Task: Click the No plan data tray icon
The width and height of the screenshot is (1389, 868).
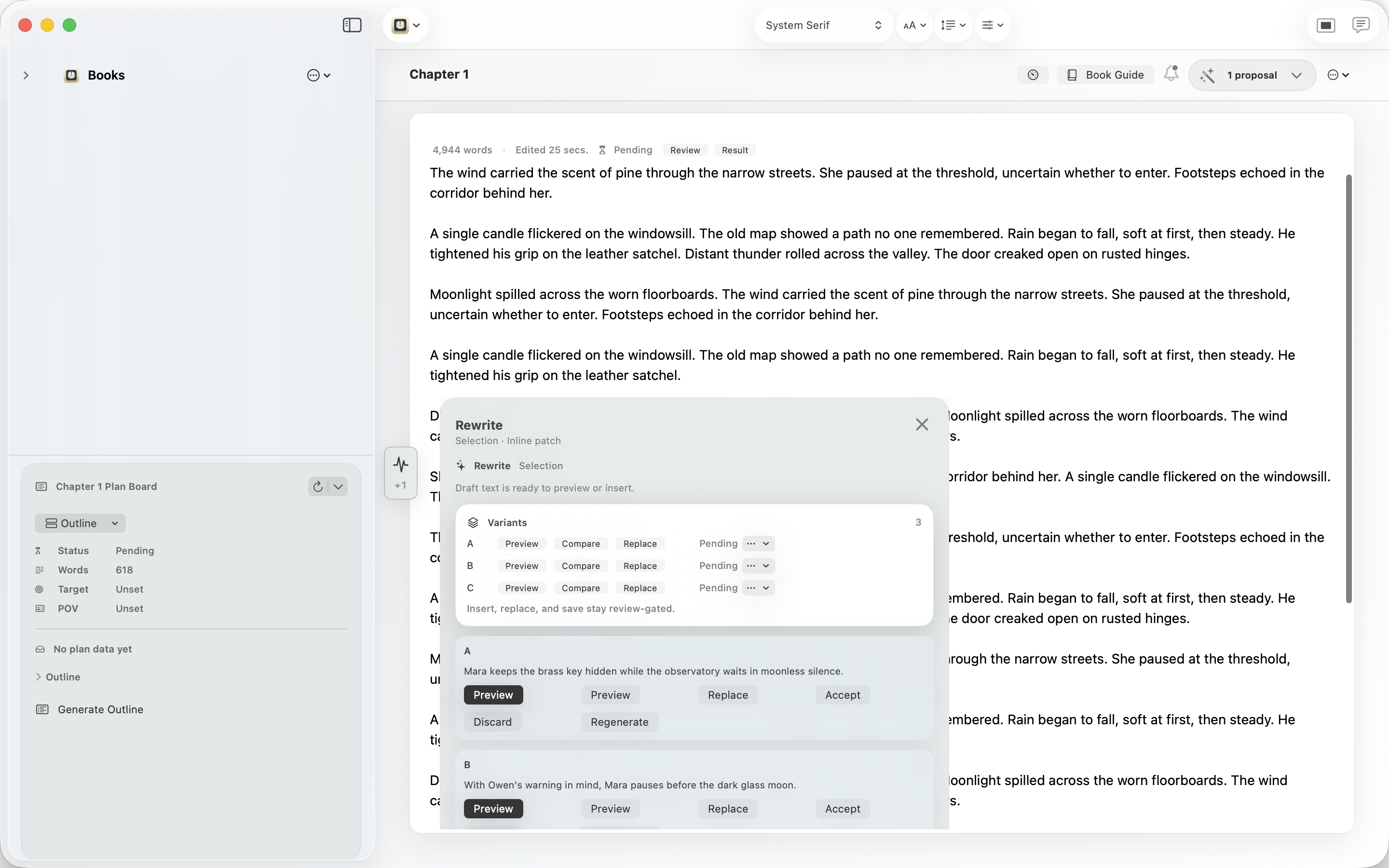Action: 40,649
